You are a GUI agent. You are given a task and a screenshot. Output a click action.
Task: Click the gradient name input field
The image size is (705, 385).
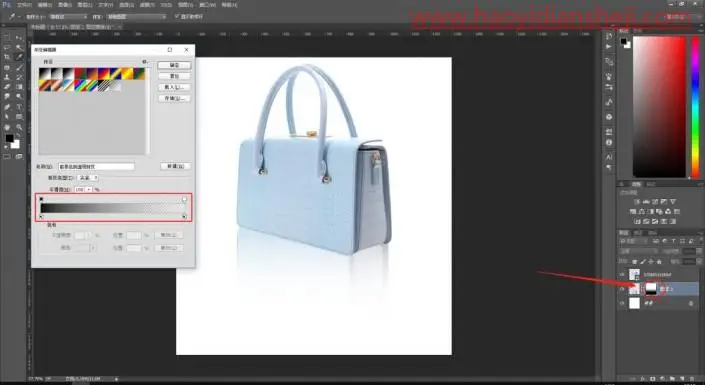96,166
